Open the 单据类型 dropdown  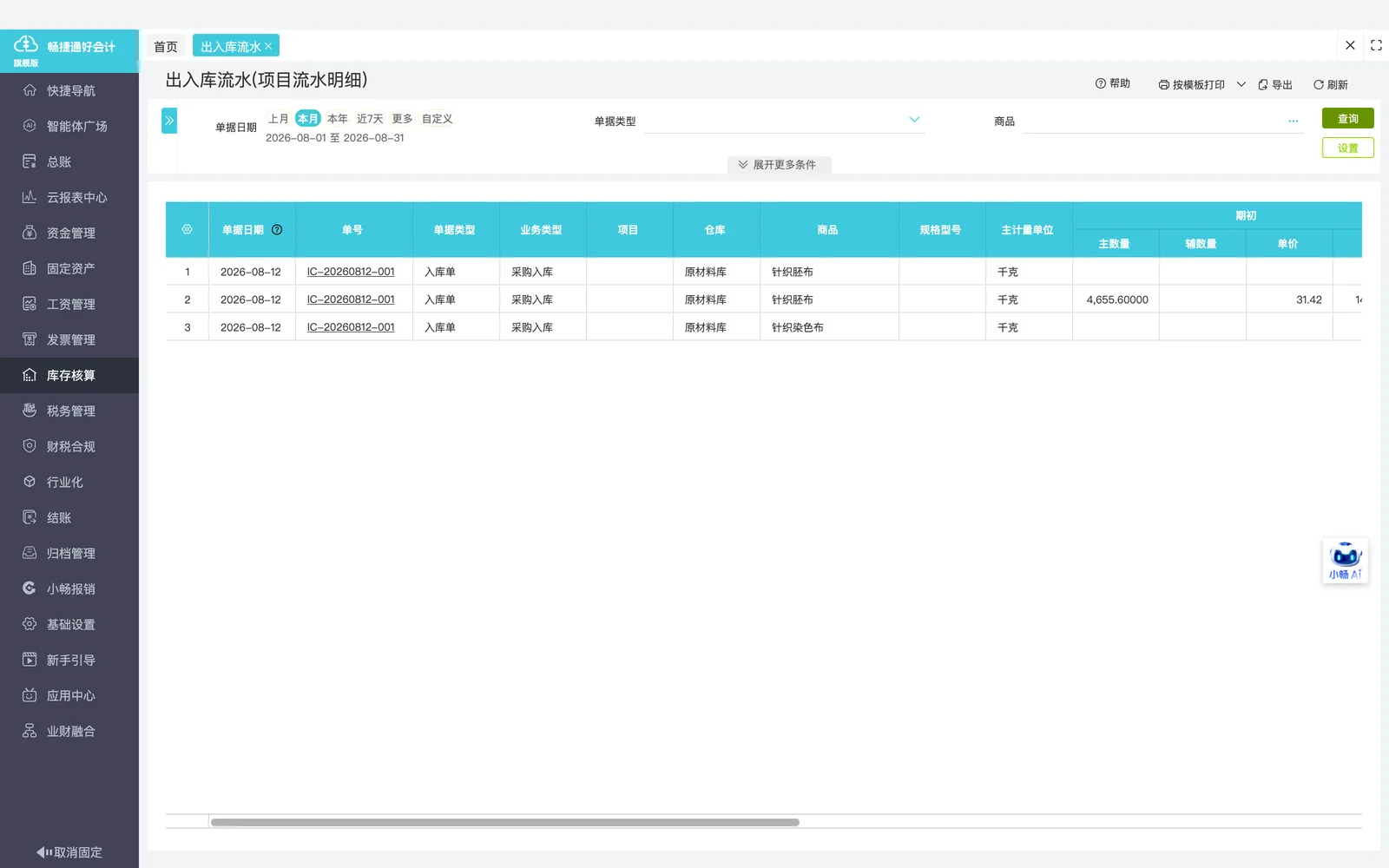pyautogui.click(x=785, y=121)
